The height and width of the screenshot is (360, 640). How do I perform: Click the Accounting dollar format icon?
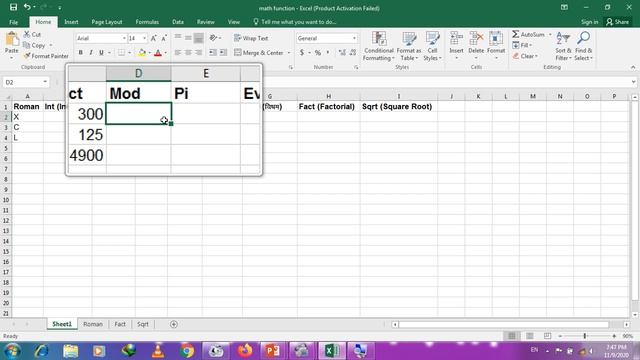302,53
